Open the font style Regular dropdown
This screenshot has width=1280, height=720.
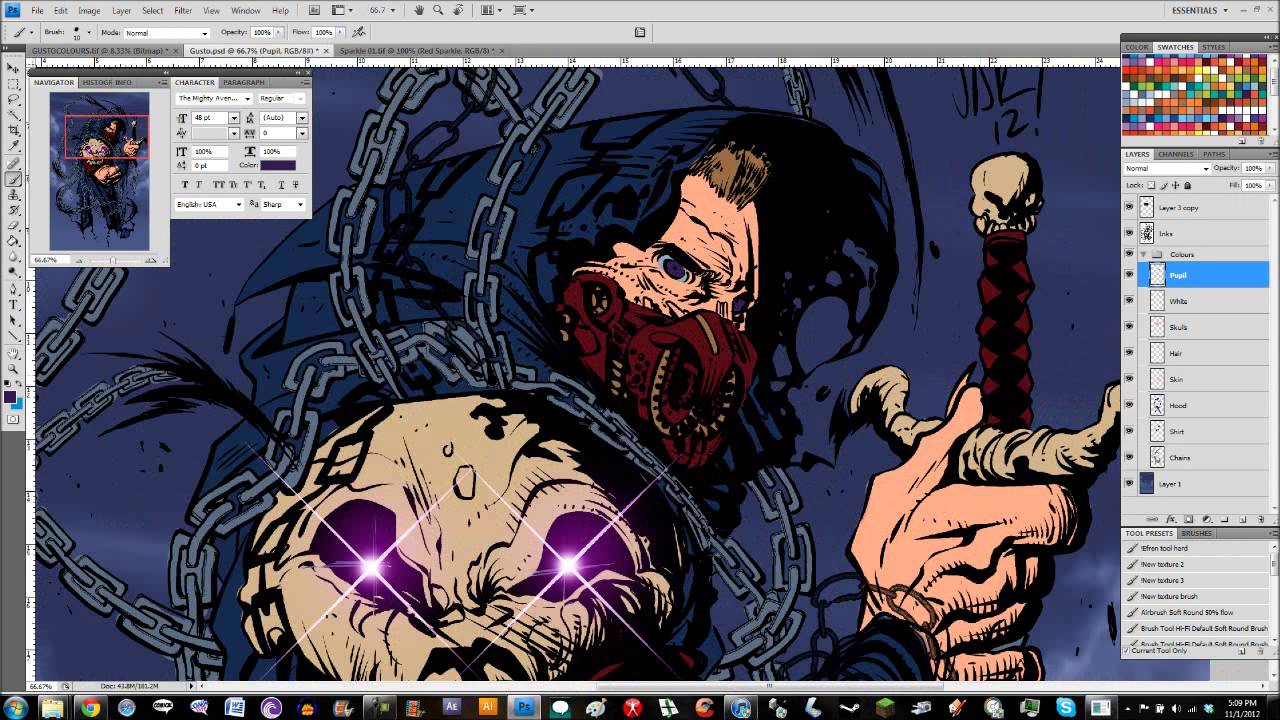(282, 99)
